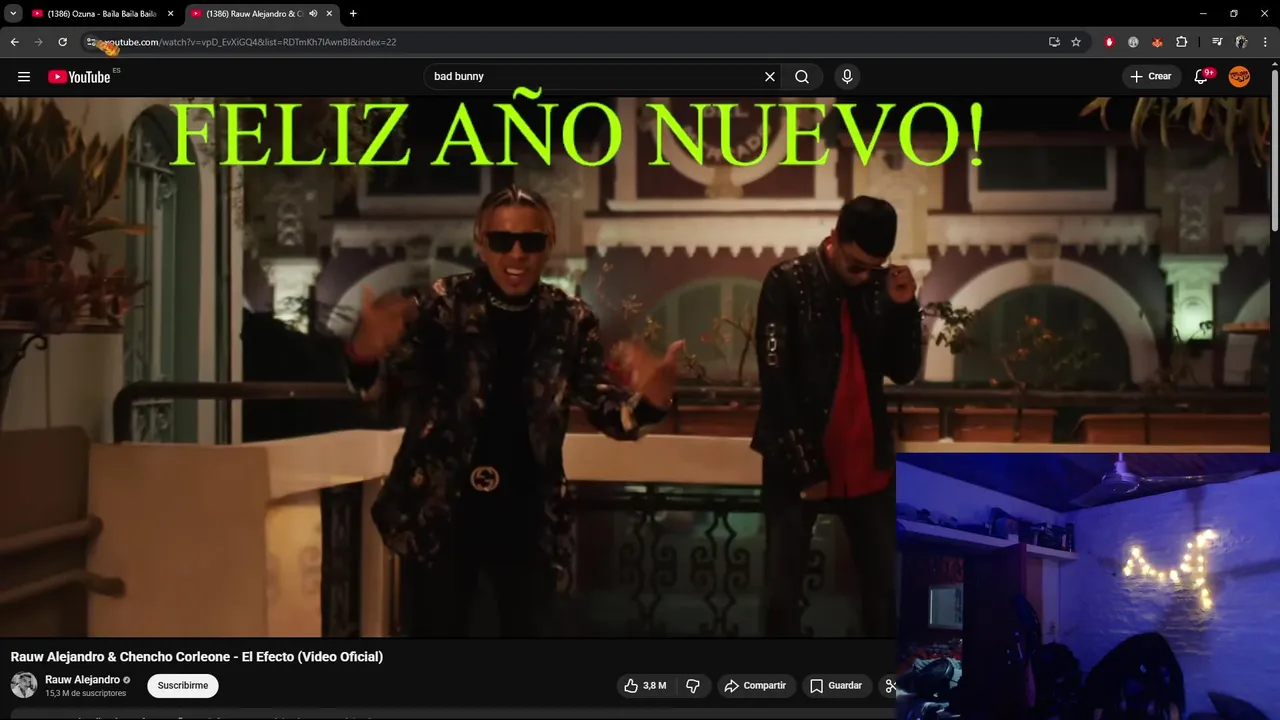This screenshot has height=720, width=1280.
Task: Open the YouTube hamburger guide menu
Action: click(x=24, y=77)
